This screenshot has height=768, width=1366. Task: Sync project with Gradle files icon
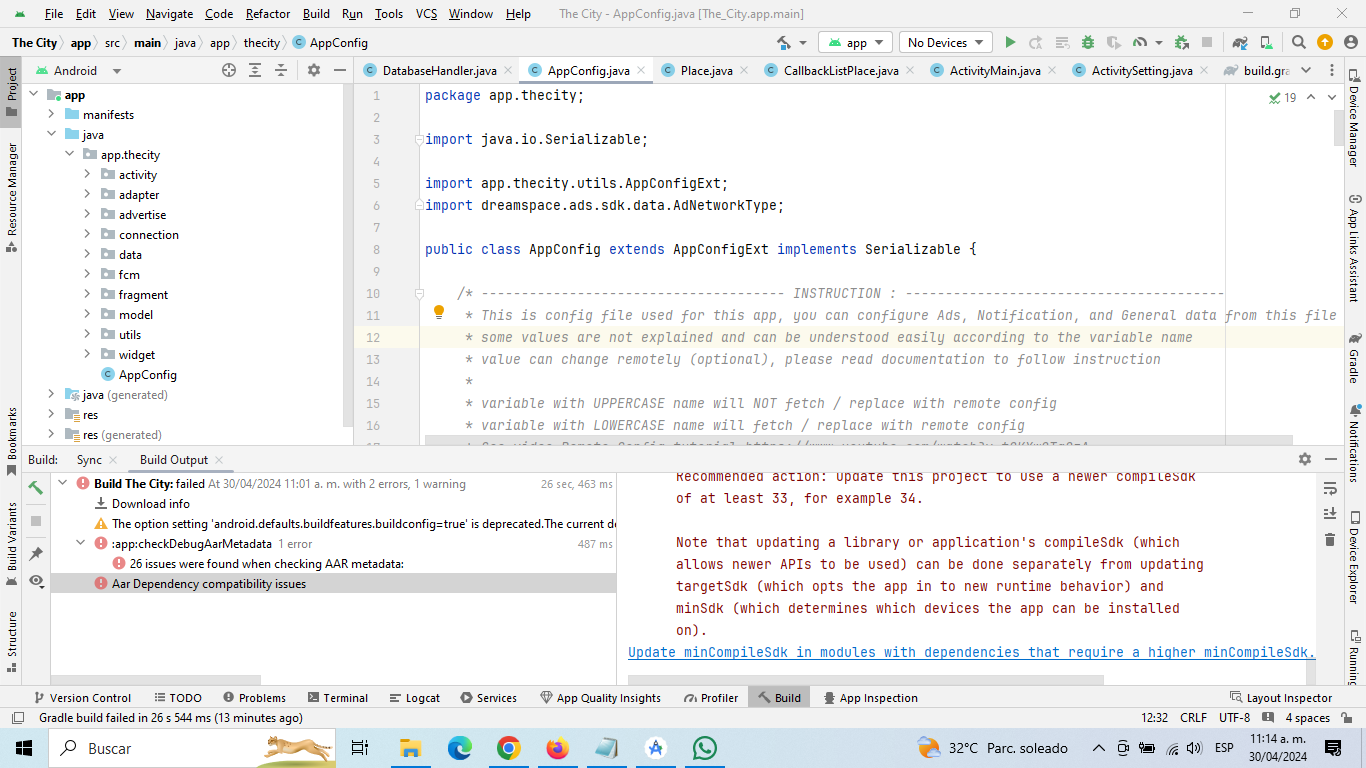click(1240, 43)
